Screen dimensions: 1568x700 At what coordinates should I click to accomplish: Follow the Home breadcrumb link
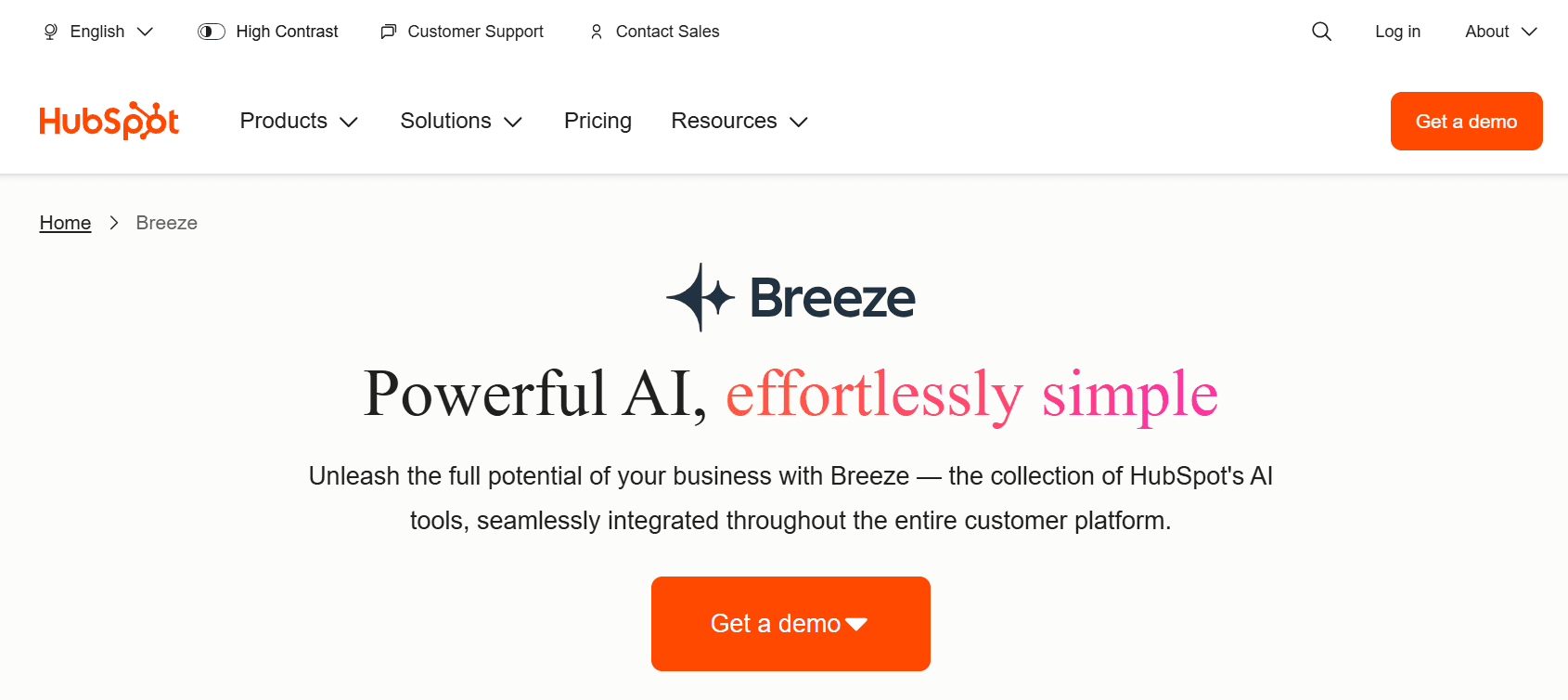click(65, 222)
